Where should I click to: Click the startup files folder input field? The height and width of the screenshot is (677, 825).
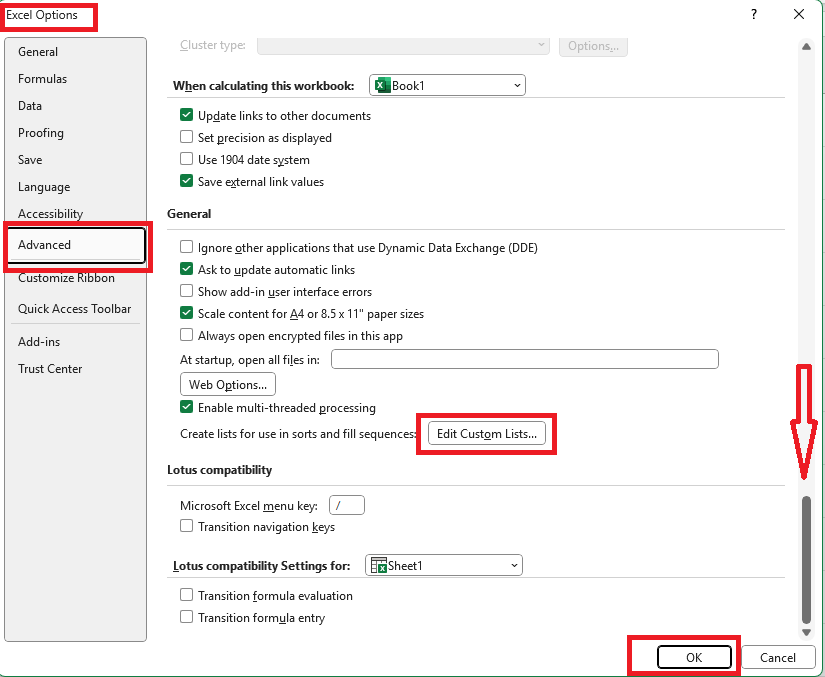[524, 359]
